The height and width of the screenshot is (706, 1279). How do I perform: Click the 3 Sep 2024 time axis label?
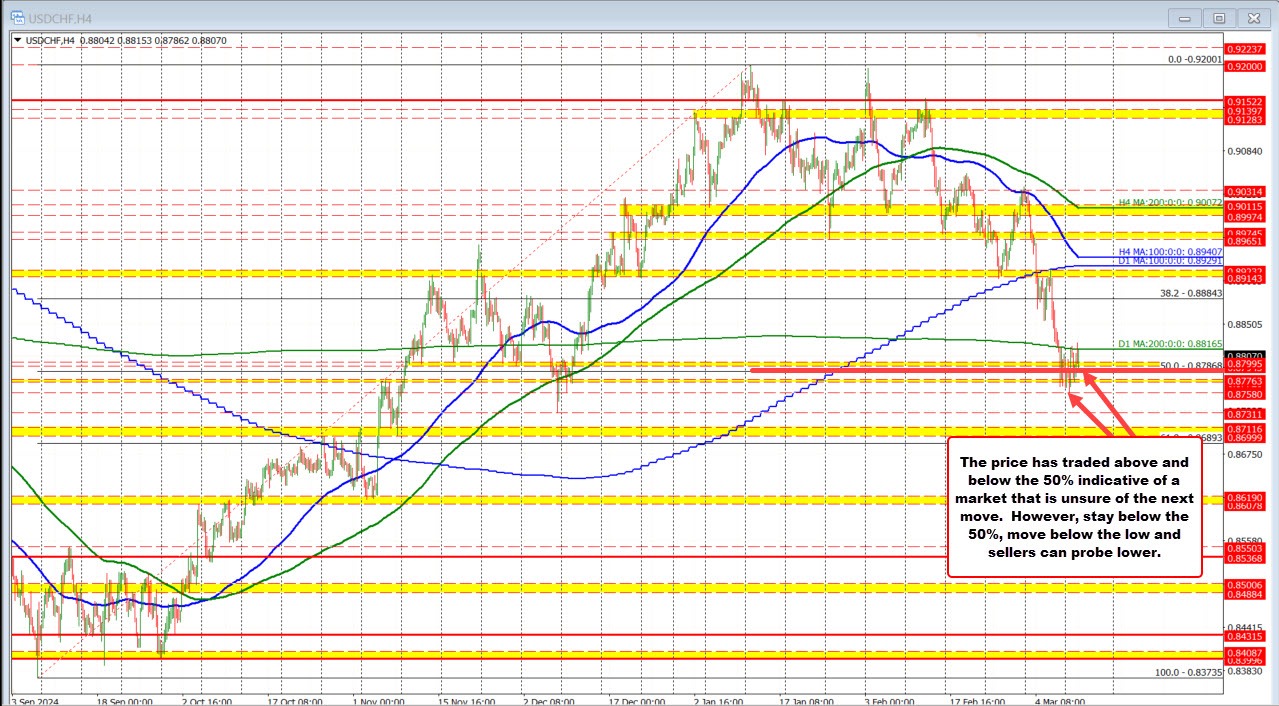pos(38,700)
